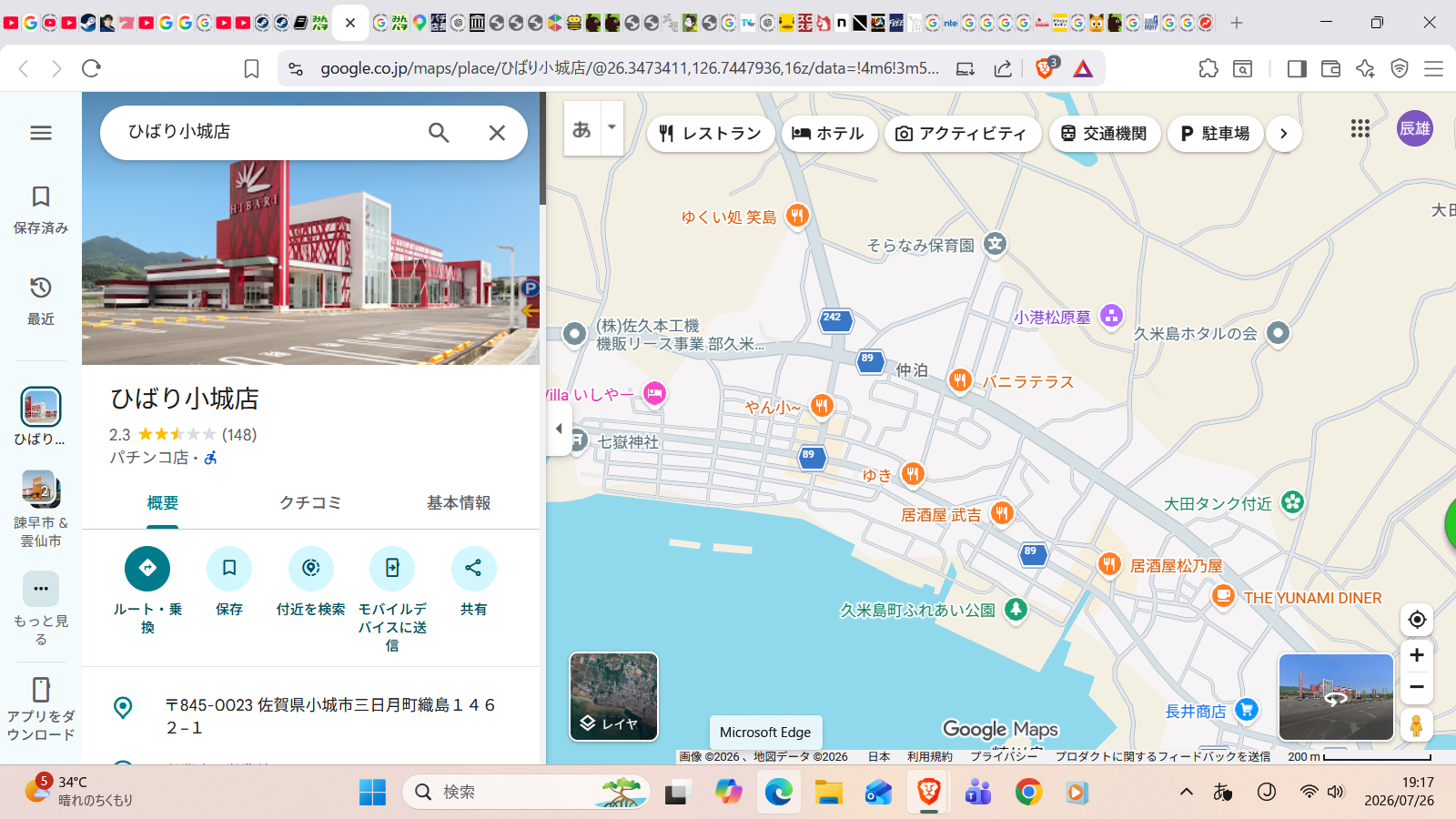1456x819 pixels.
Task: Click the Windows taskbar search box
Action: [x=526, y=793]
